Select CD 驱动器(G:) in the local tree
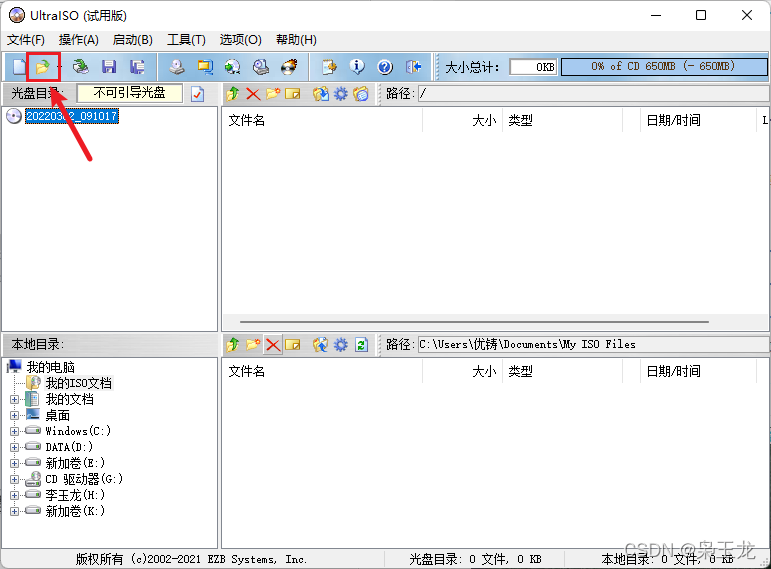 click(84, 479)
